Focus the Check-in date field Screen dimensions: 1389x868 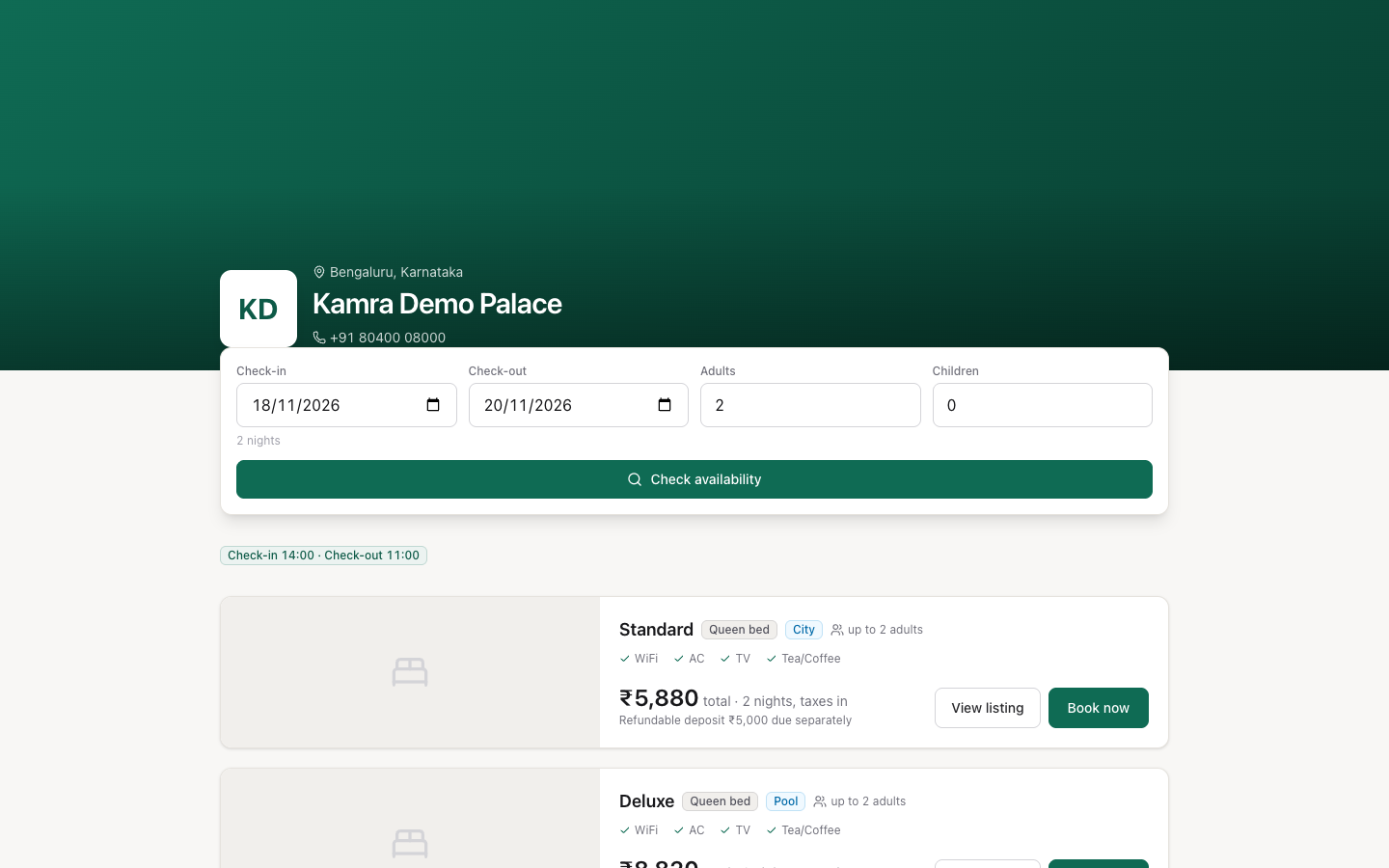coord(346,405)
